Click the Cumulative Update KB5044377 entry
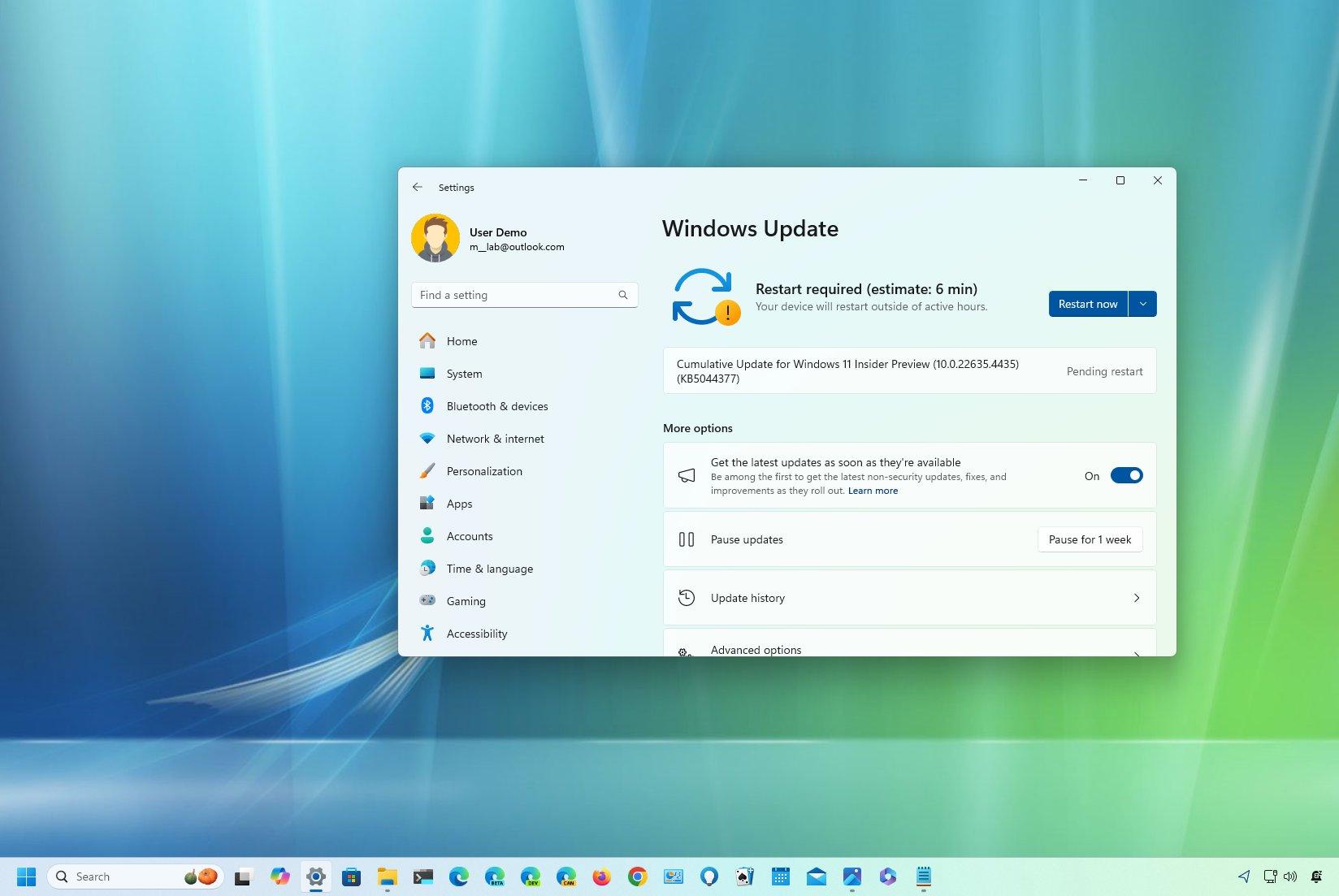The height and width of the screenshot is (896, 1339). 910,370
